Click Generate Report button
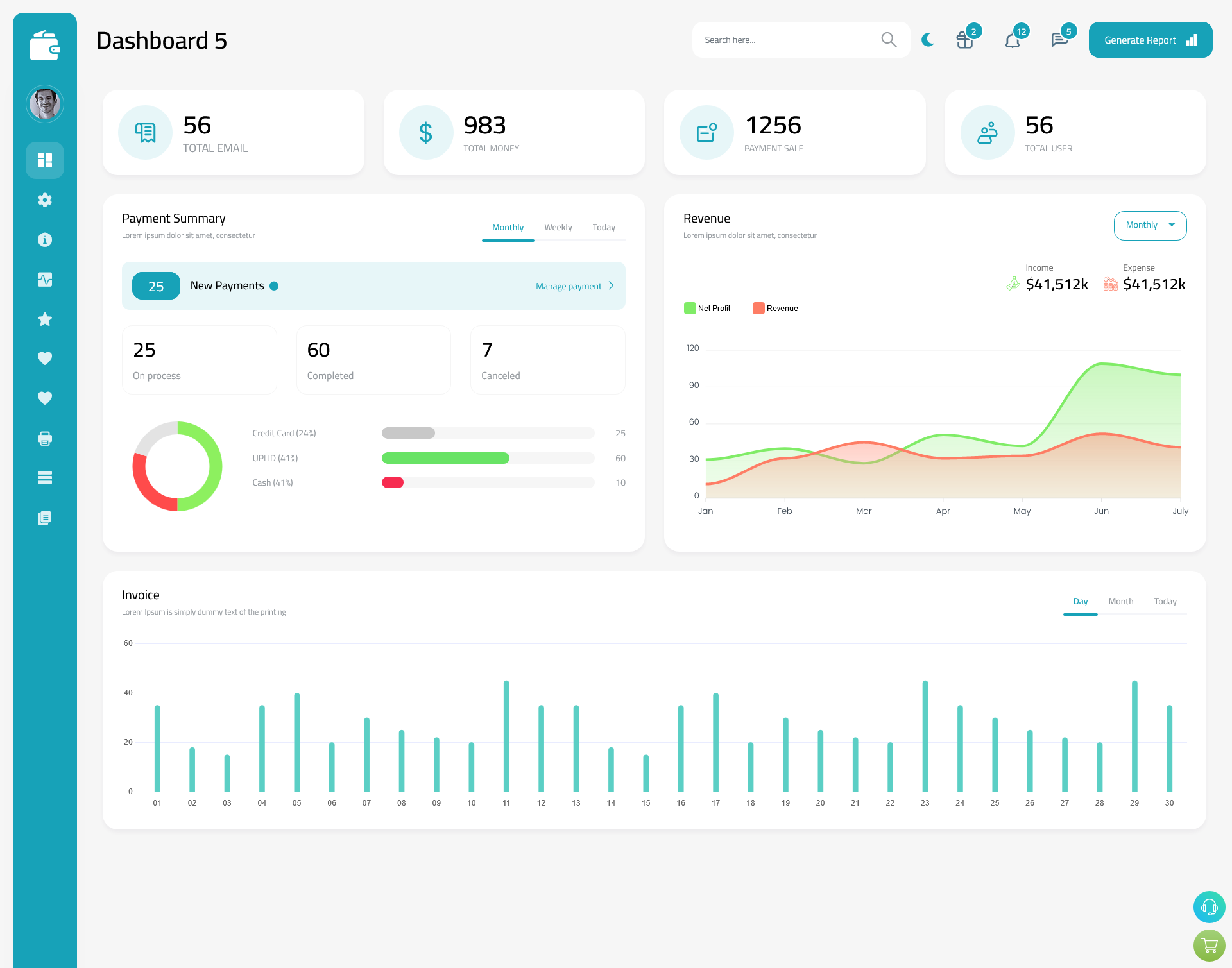Image resolution: width=1232 pixels, height=968 pixels. pos(1148,40)
